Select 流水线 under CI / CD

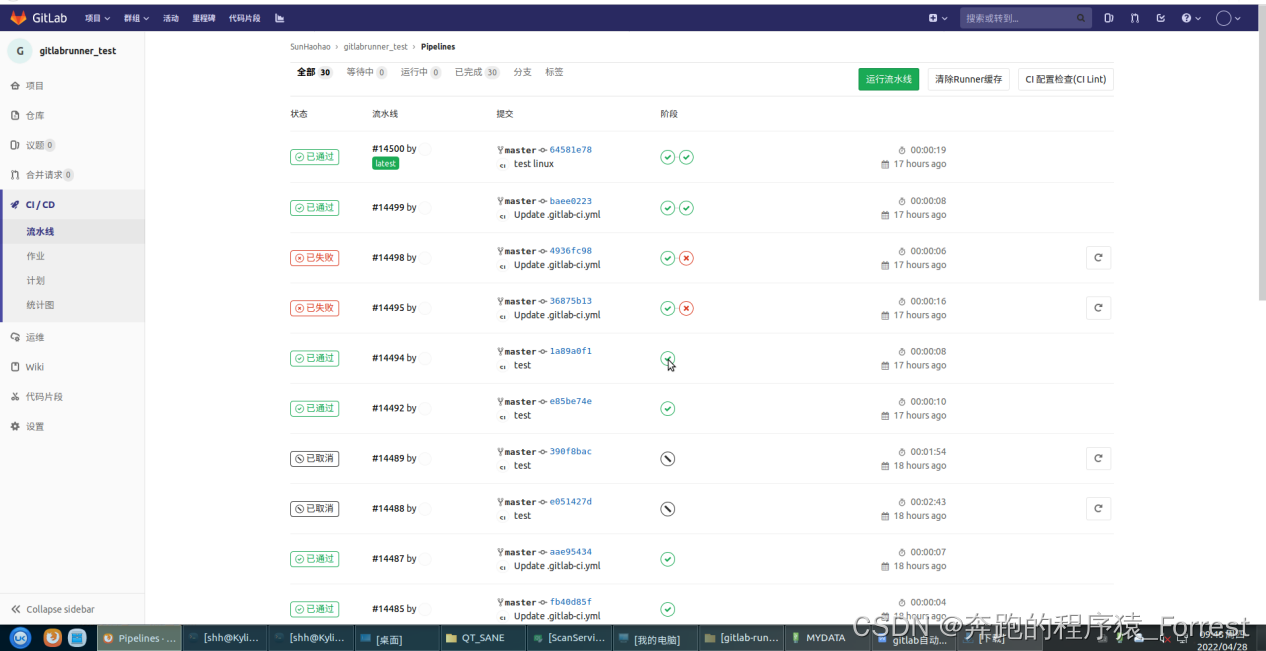[x=40, y=232]
